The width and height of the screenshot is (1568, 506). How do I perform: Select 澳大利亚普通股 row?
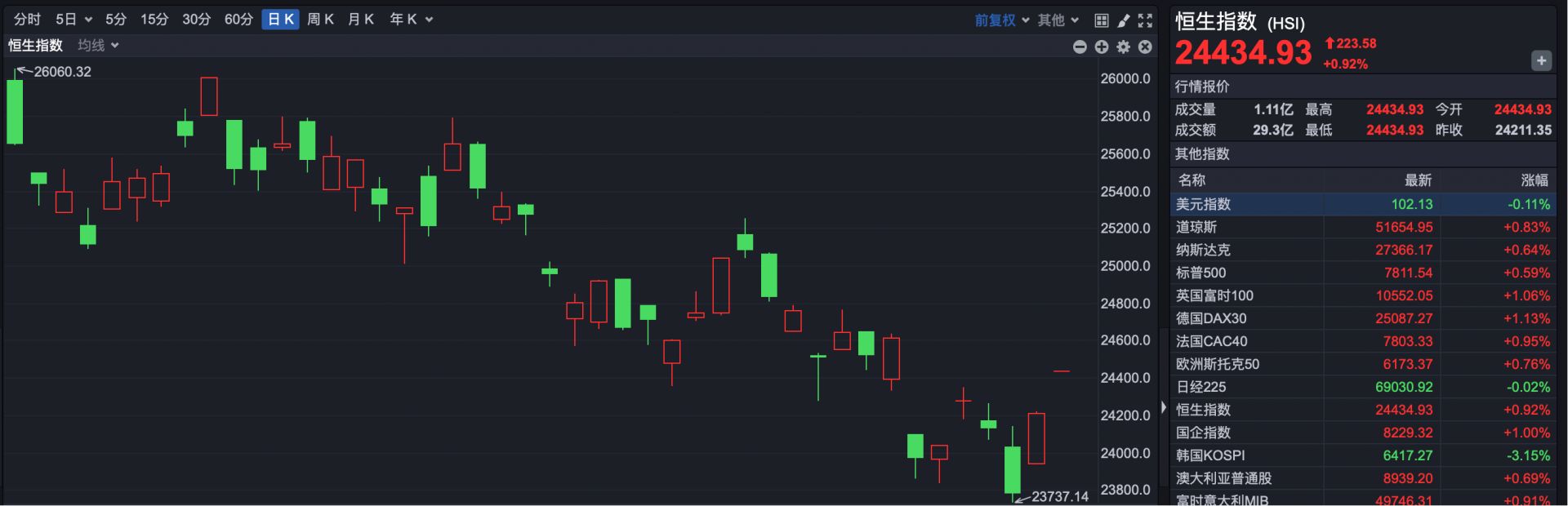click(x=1363, y=478)
